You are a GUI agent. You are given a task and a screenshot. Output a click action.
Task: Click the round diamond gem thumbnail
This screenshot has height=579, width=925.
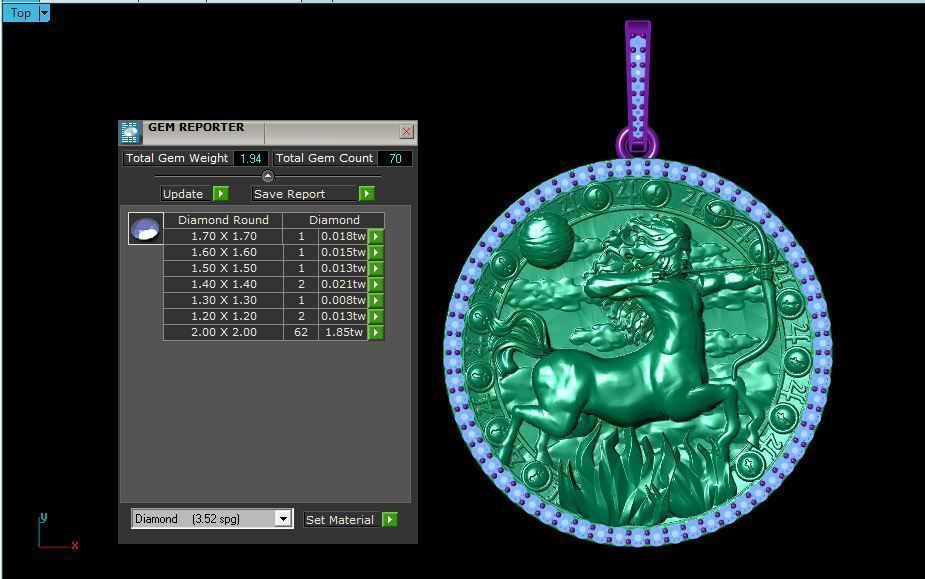(145, 229)
